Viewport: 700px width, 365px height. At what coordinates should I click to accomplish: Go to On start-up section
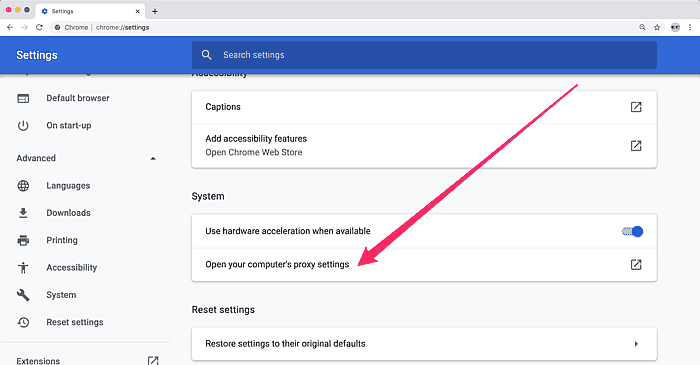69,126
